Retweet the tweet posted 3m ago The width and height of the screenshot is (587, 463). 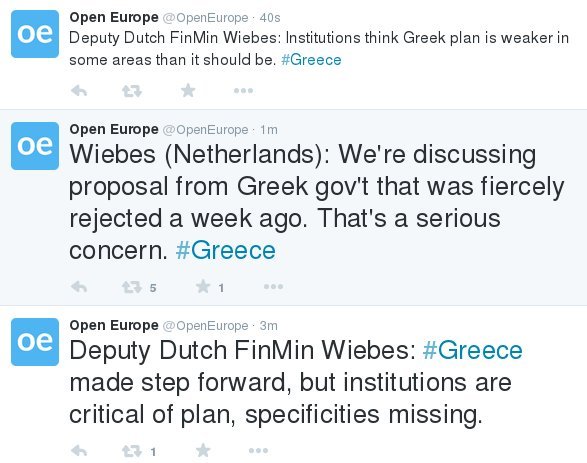[x=132, y=451]
